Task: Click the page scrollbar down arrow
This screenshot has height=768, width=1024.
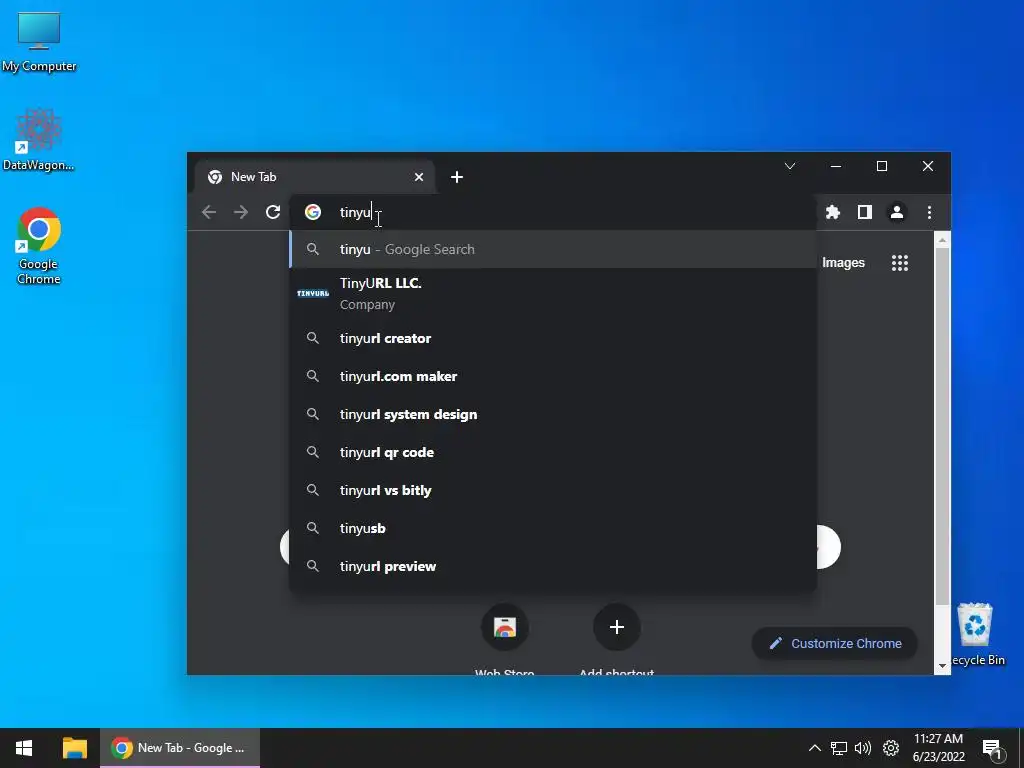Action: [942, 666]
